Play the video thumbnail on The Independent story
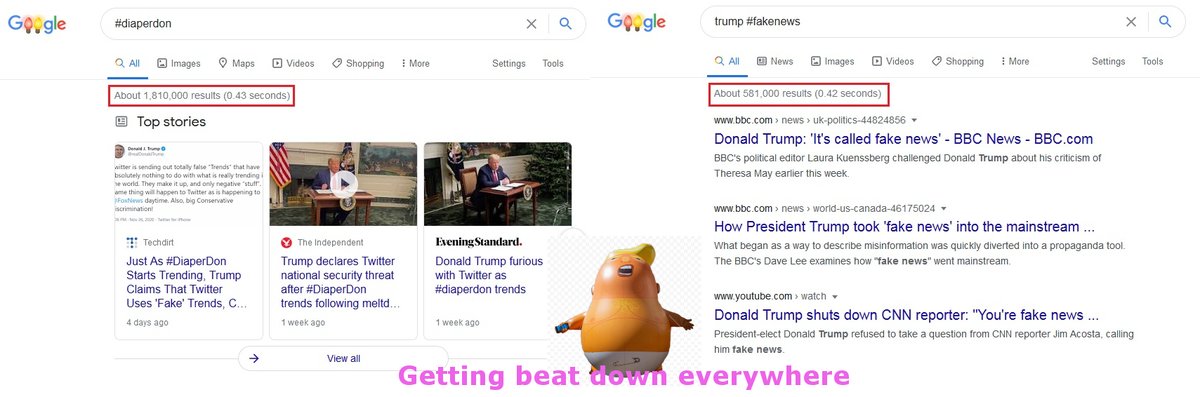This screenshot has height=397, width=1200. (x=343, y=184)
